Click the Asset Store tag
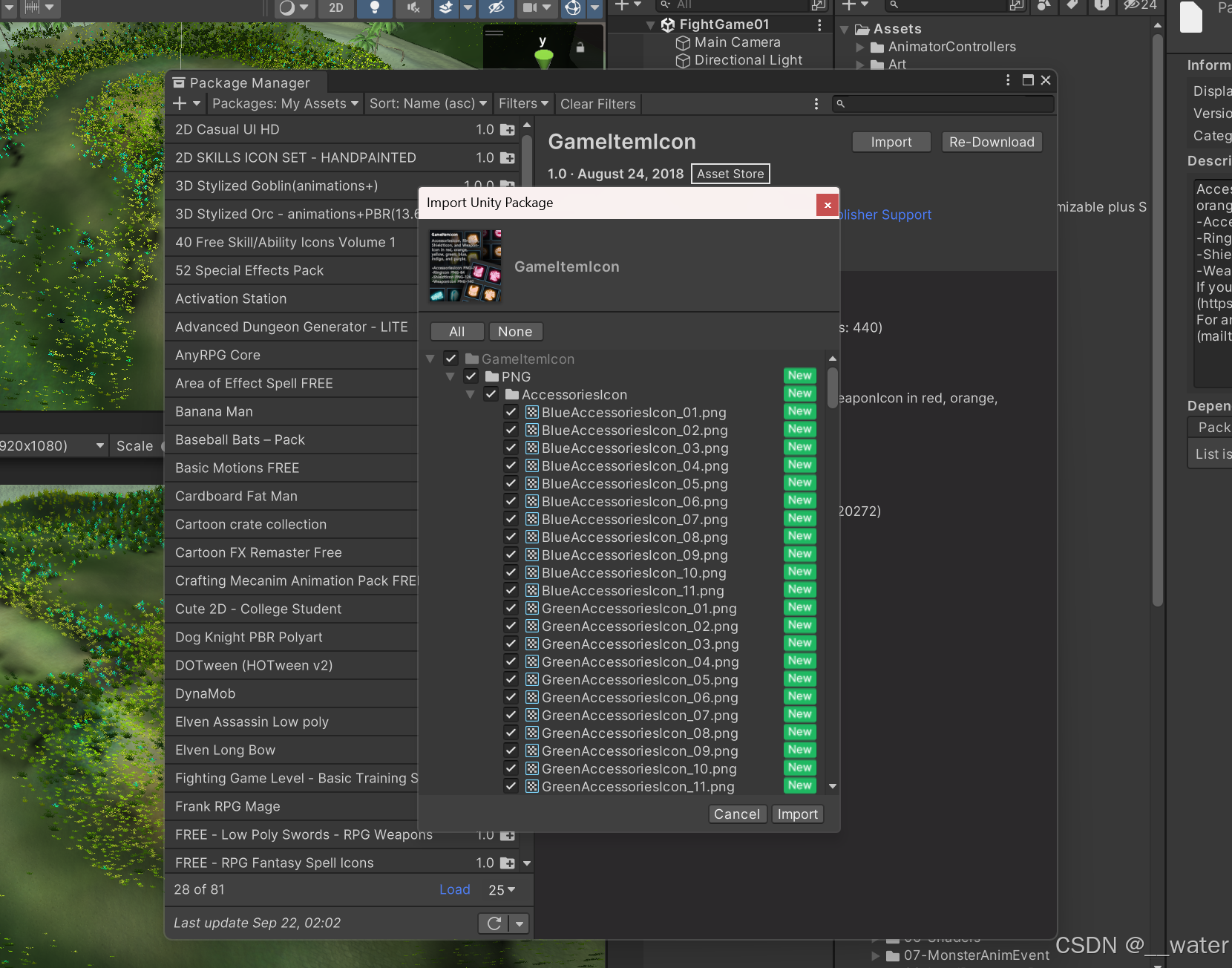 tap(730, 174)
